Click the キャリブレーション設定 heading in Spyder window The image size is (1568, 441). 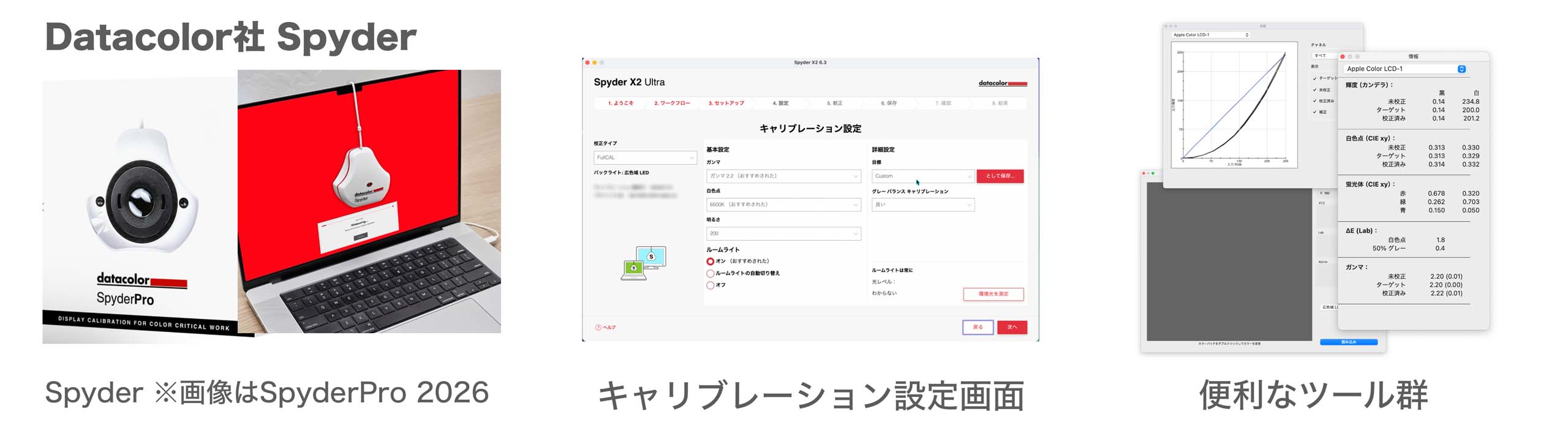[810, 129]
